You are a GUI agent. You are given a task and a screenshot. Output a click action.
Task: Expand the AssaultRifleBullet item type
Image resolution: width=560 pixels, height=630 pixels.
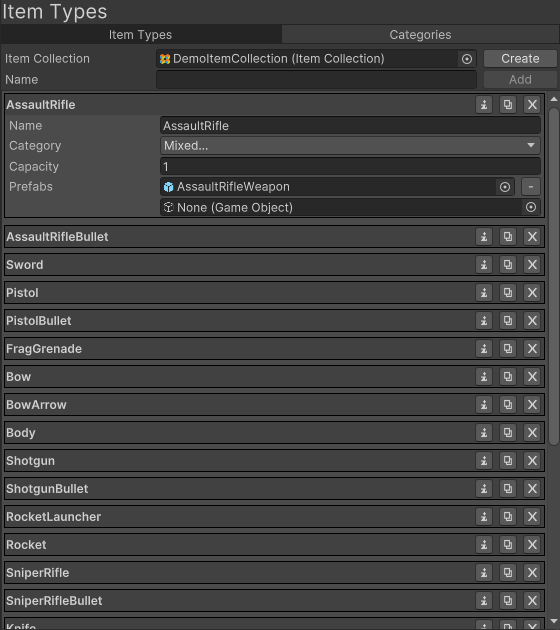(x=240, y=237)
